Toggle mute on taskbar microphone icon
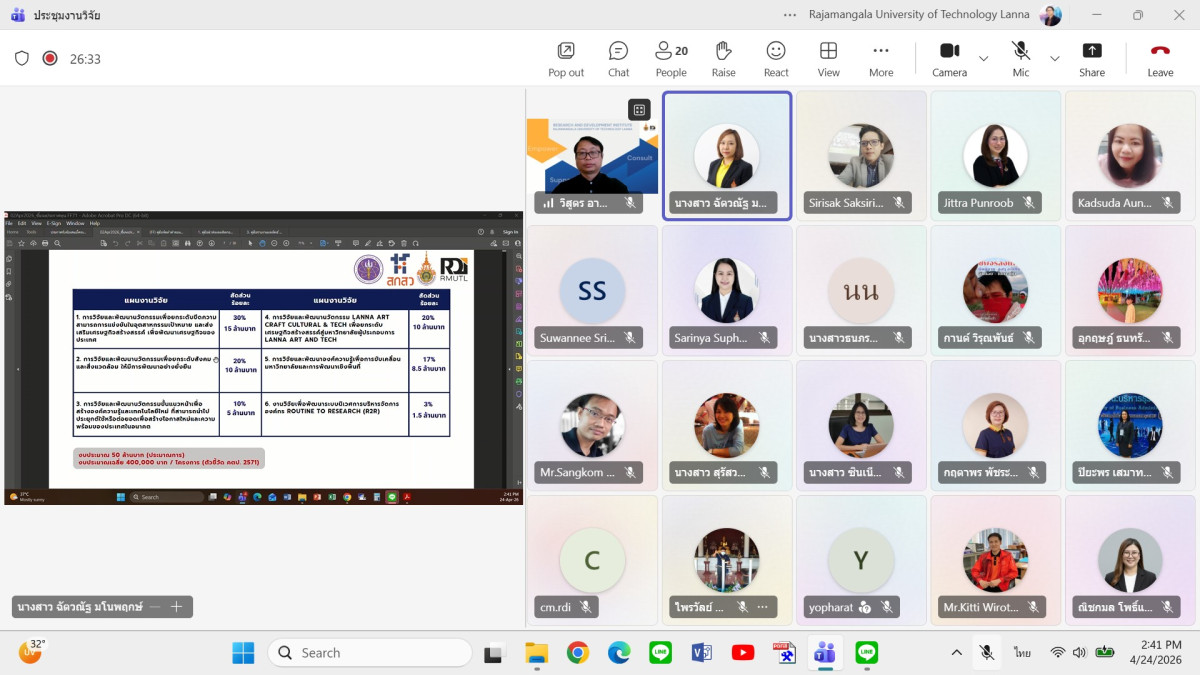The height and width of the screenshot is (675, 1200). (987, 653)
